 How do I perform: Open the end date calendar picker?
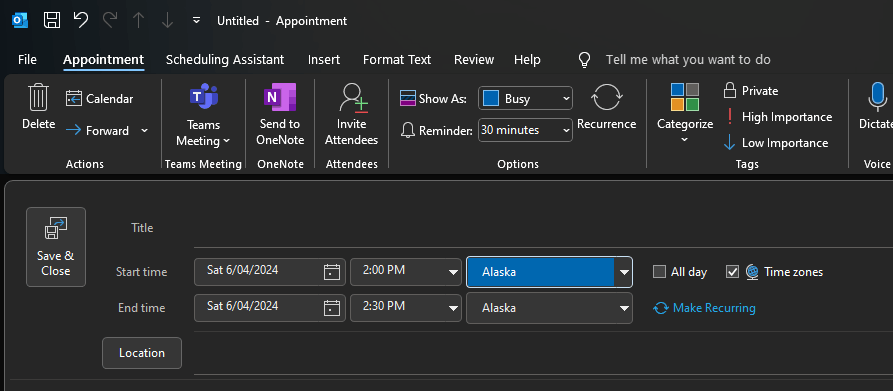[332, 308]
